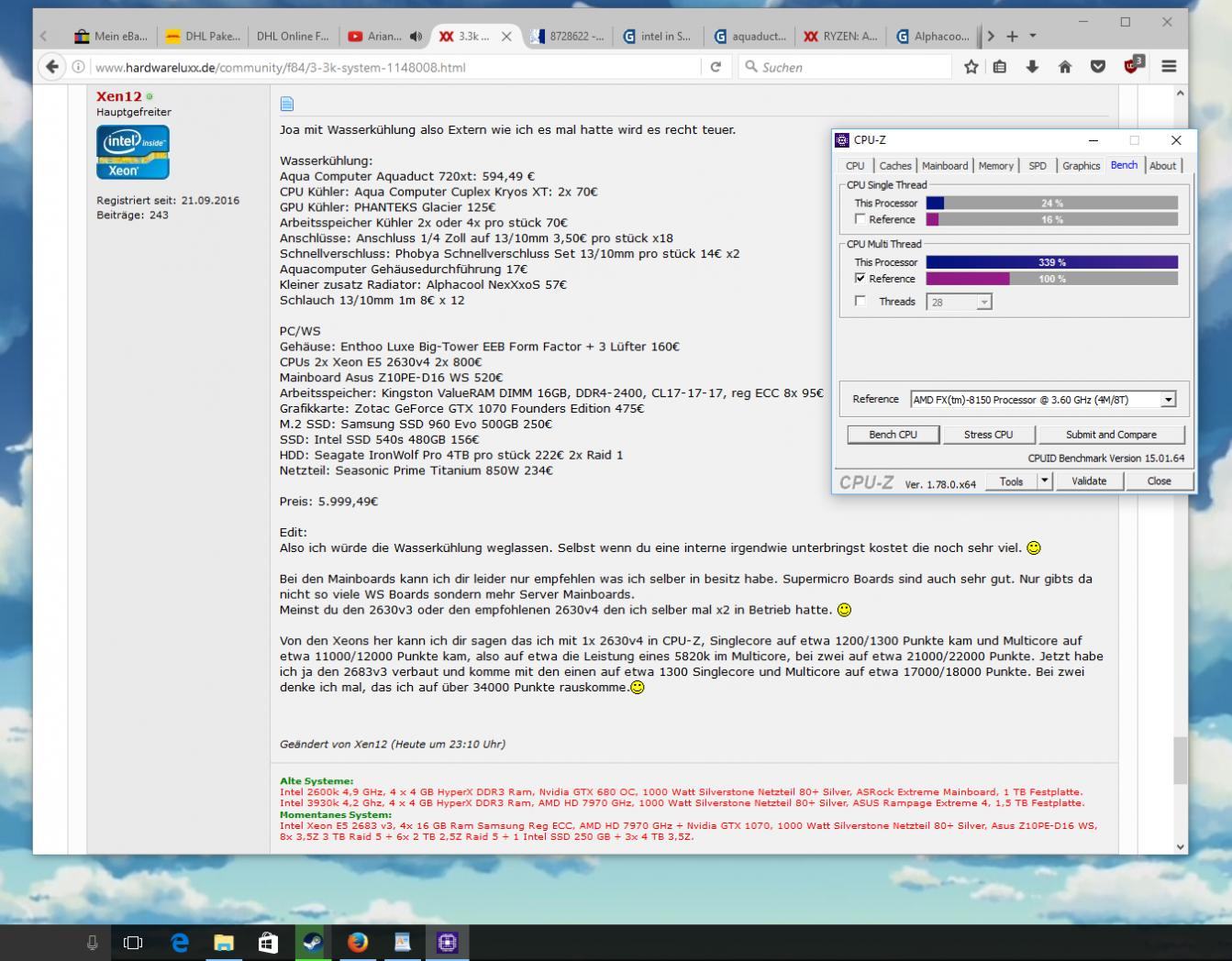
Task: Open the Firefox hamburger menu
Action: tap(1169, 66)
